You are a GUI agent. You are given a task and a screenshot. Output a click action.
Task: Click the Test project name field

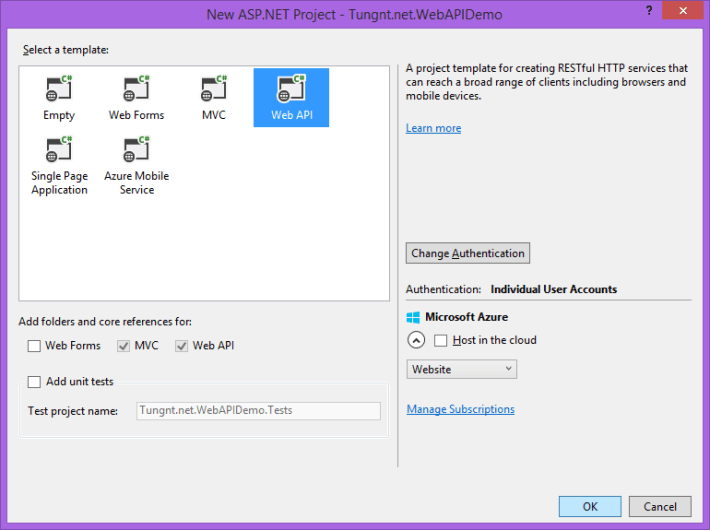[259, 410]
